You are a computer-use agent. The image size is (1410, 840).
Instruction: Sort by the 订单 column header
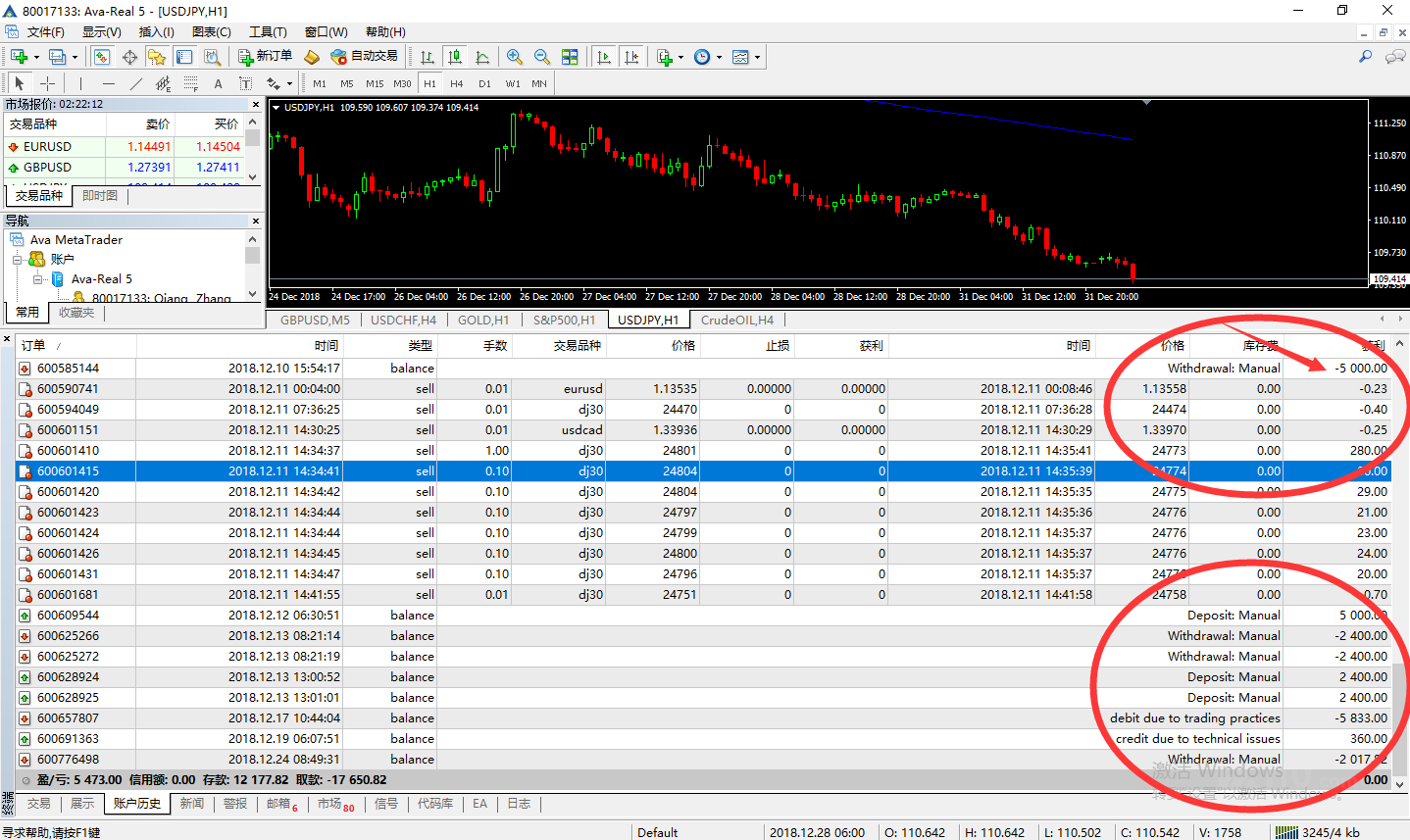pyautogui.click(x=76, y=345)
